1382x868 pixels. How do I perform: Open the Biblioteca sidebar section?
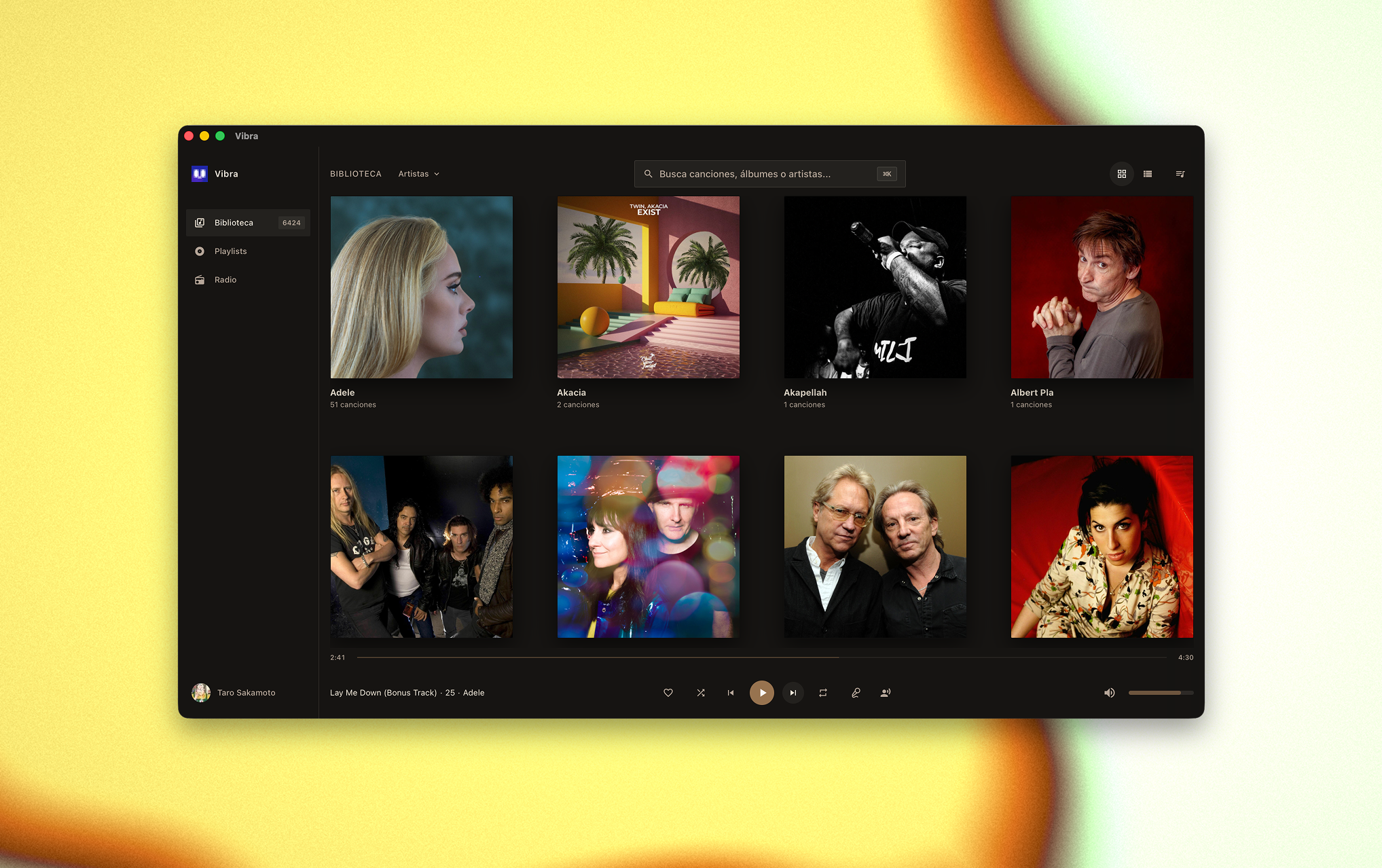248,223
